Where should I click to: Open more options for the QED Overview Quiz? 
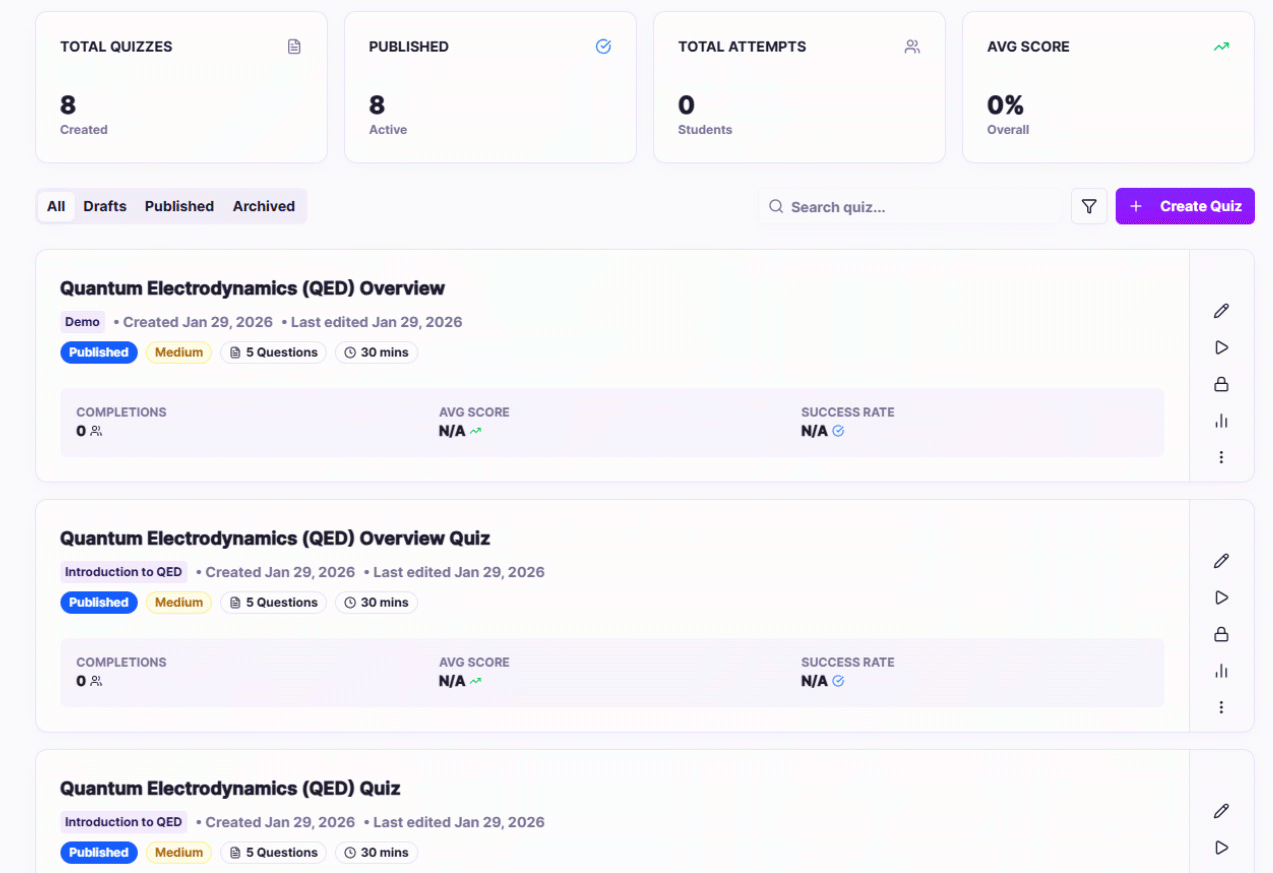1220,706
